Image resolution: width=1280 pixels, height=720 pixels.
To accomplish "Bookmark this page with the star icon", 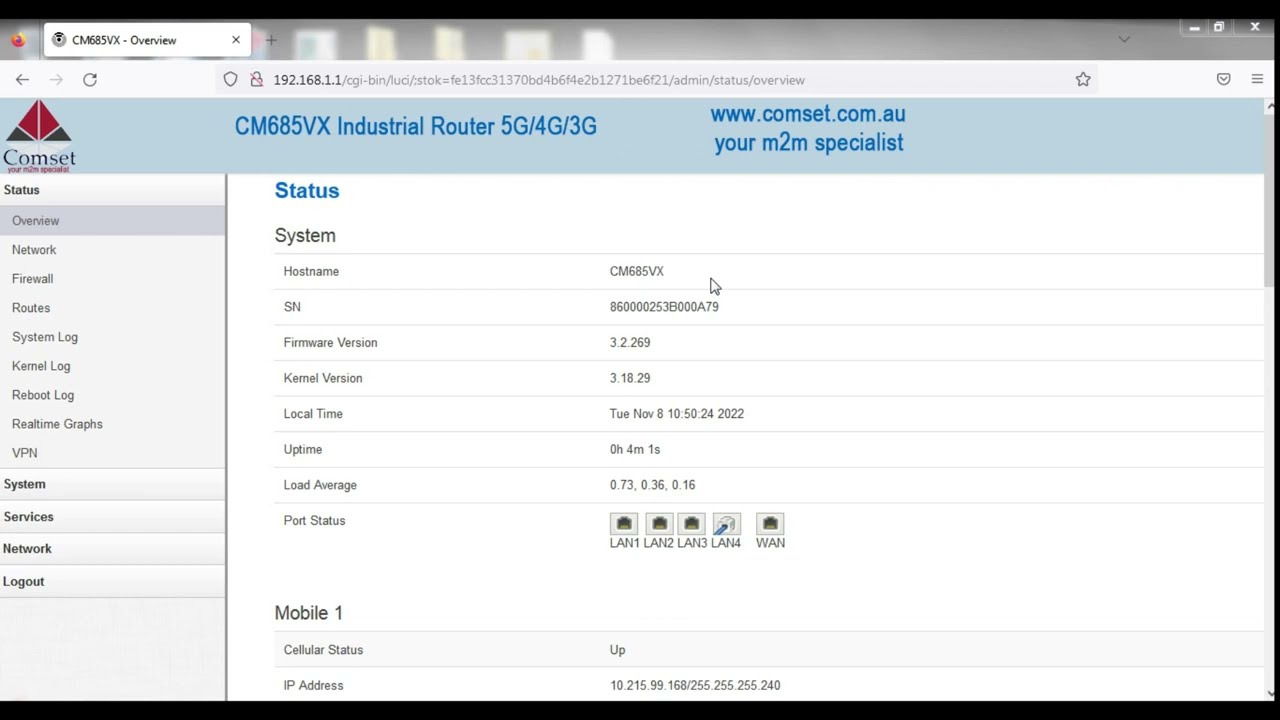I will (1083, 79).
